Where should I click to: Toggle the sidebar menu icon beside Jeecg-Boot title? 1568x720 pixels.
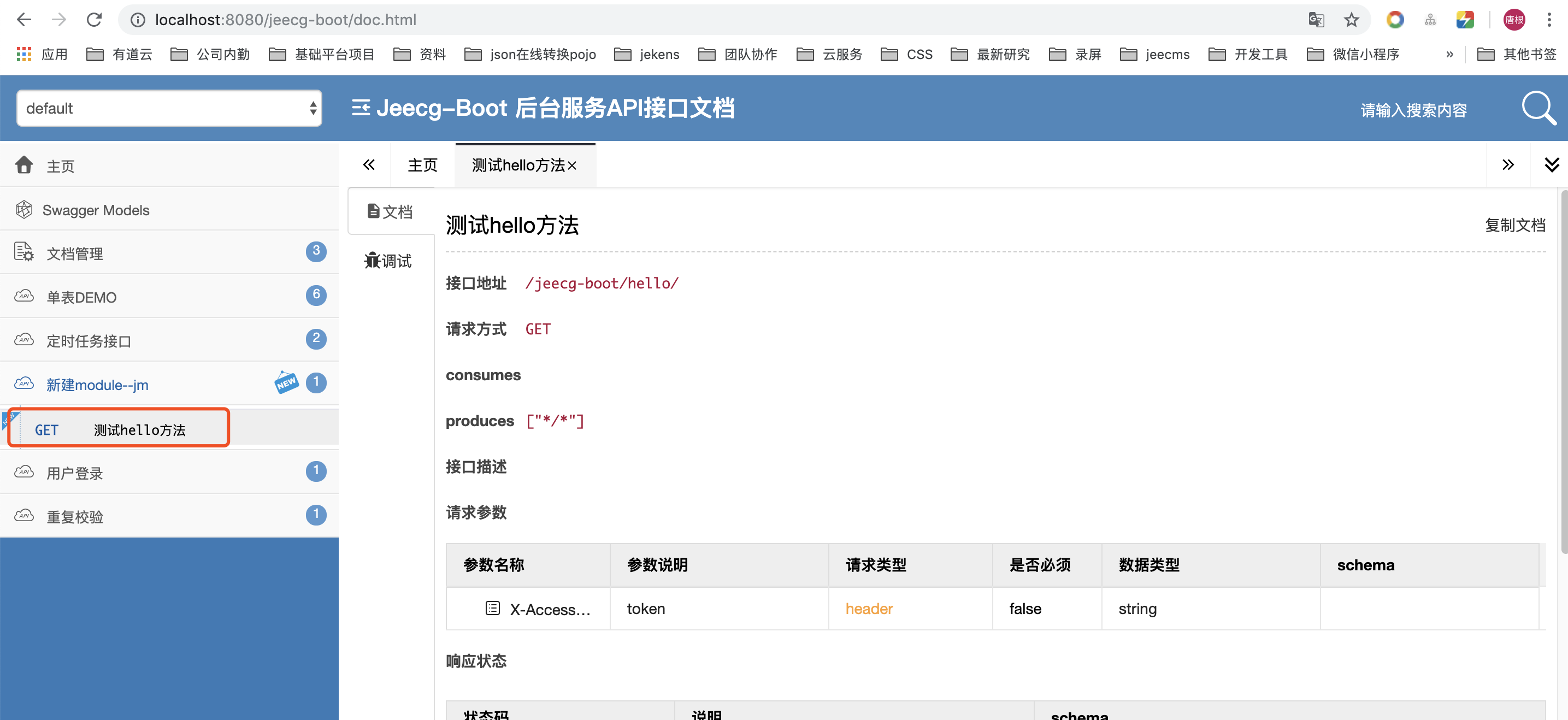(x=361, y=108)
